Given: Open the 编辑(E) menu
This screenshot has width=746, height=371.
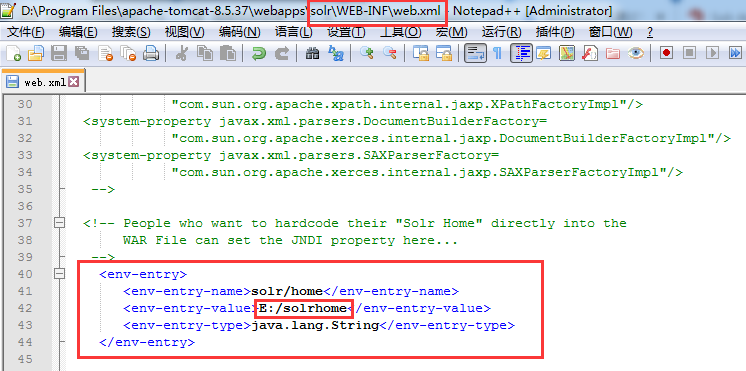Looking at the screenshot, I should [x=78, y=32].
